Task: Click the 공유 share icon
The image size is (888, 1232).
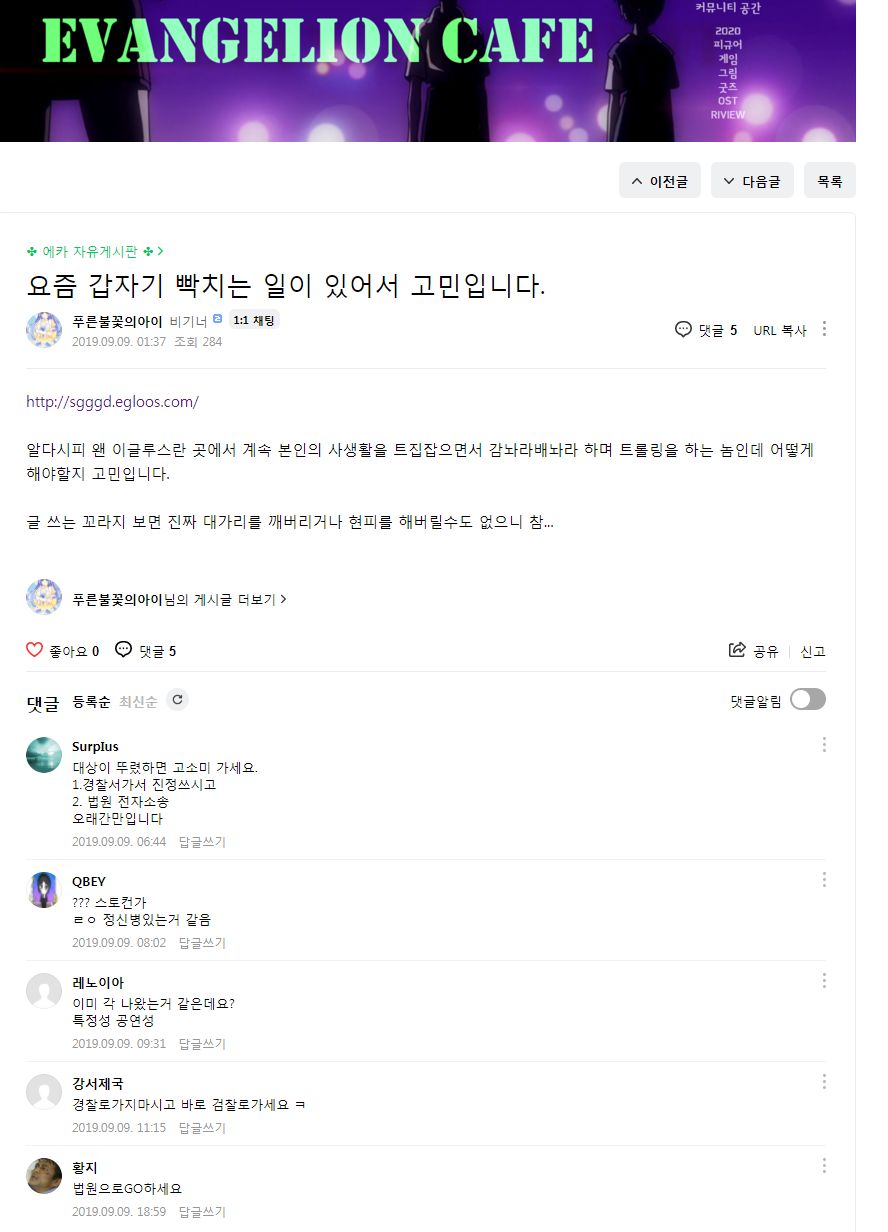Action: click(x=737, y=650)
